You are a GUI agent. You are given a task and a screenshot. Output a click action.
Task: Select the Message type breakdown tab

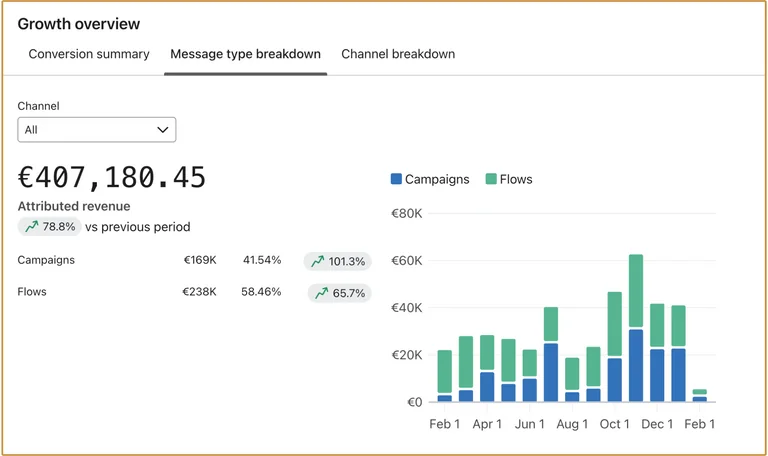(x=245, y=54)
